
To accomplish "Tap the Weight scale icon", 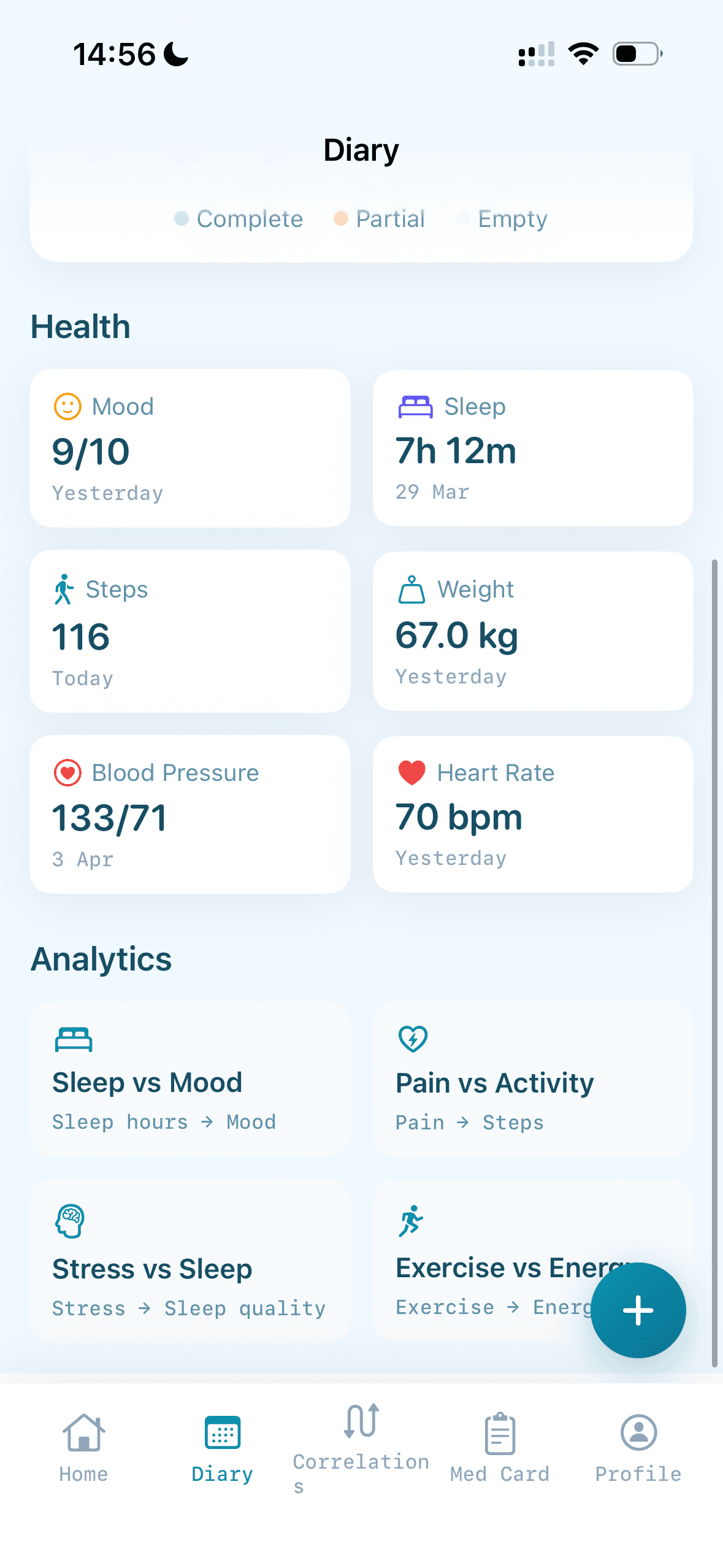I will (411, 590).
